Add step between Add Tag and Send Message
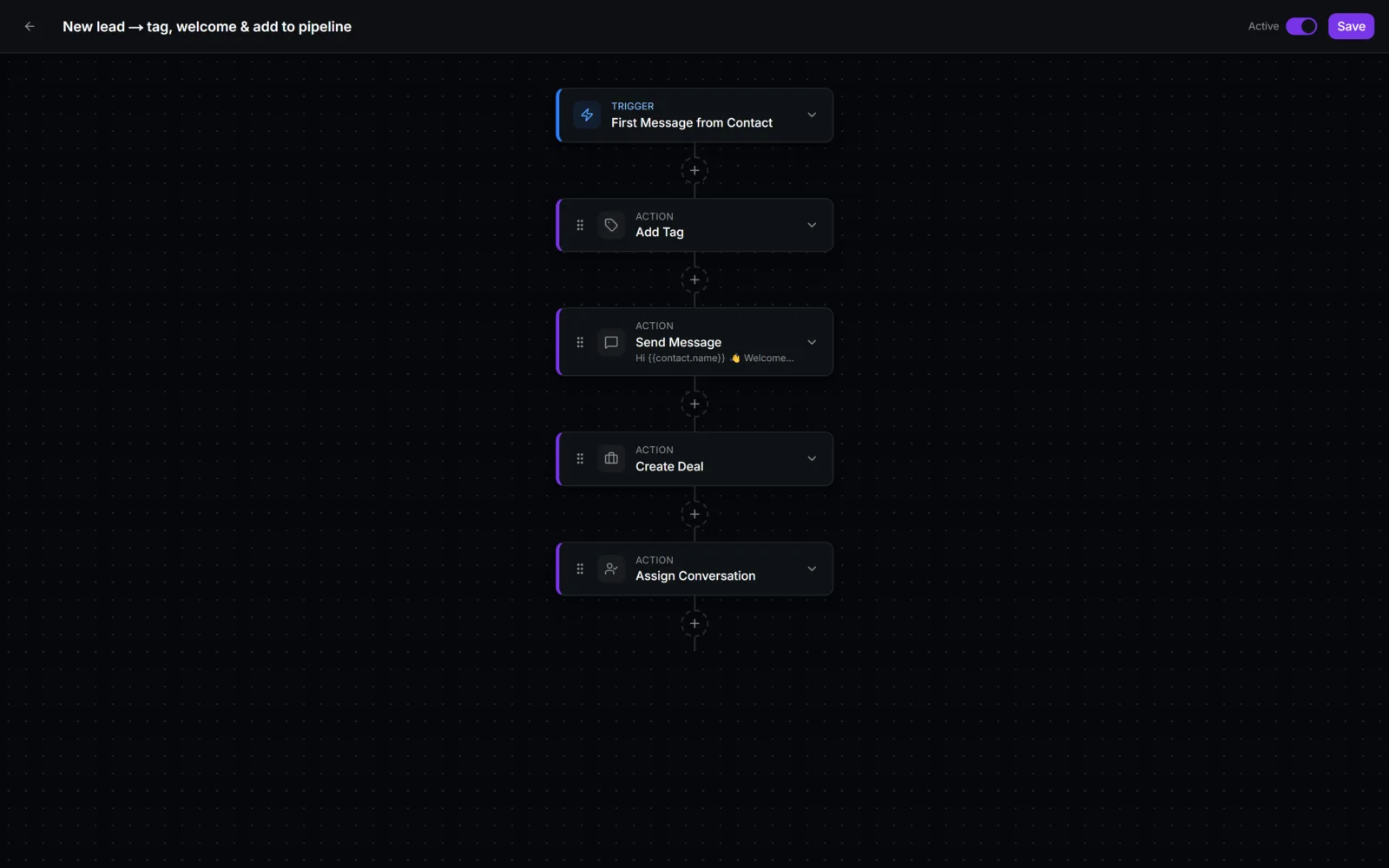Viewport: 1389px width, 868px height. [694, 279]
